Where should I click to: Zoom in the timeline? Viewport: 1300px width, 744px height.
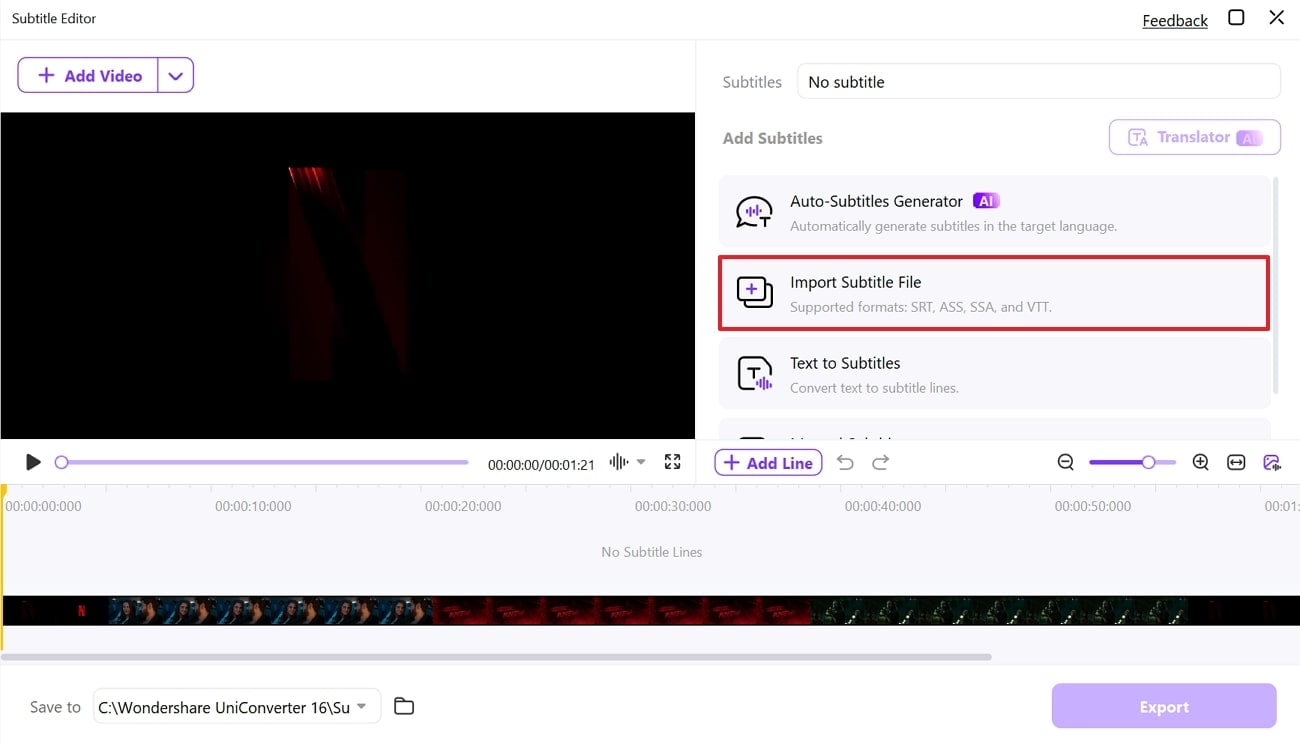click(1200, 462)
